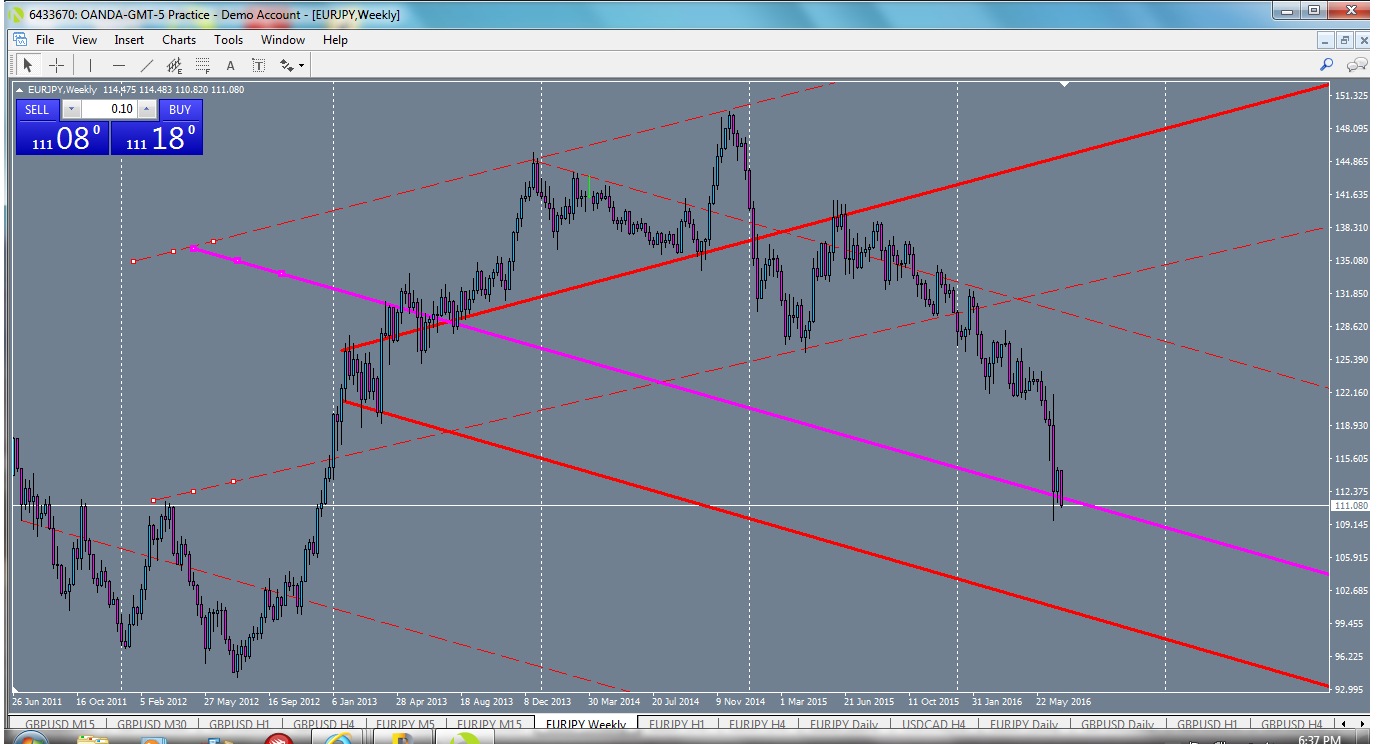Activate the cursor arrow tool
Viewport: 1382px width, 744px height.
(28, 64)
